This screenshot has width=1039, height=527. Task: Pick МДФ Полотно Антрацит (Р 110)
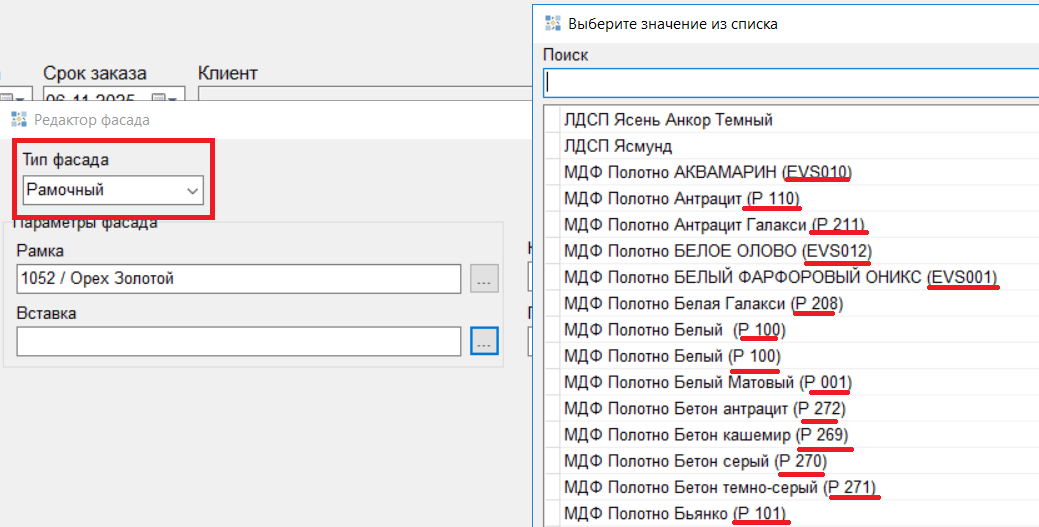click(x=683, y=198)
